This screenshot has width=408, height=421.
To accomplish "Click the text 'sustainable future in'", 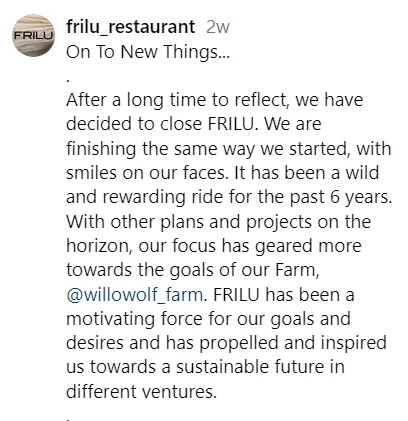I will coord(260,367).
